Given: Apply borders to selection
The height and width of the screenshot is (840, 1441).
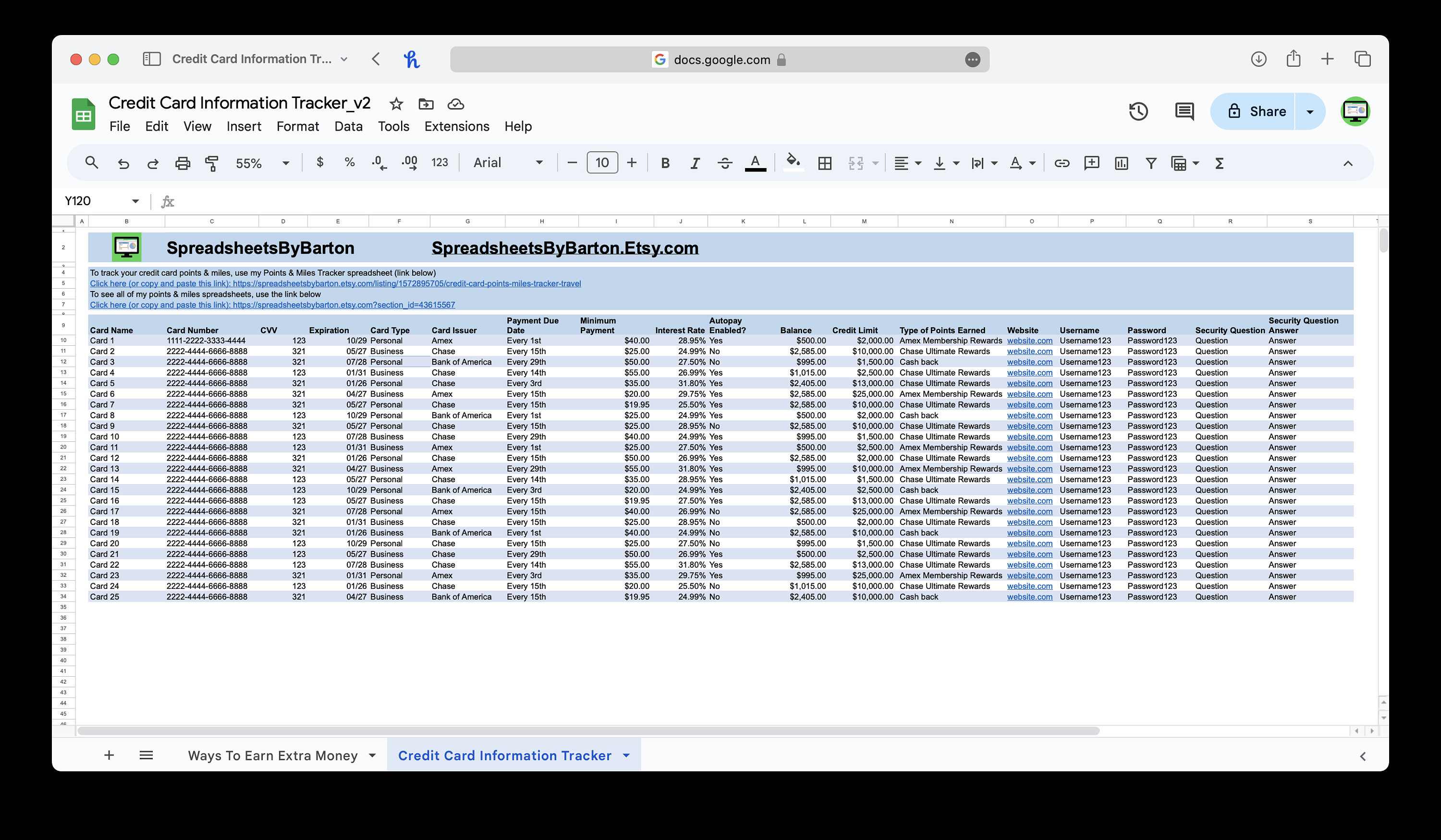Looking at the screenshot, I should 825,163.
